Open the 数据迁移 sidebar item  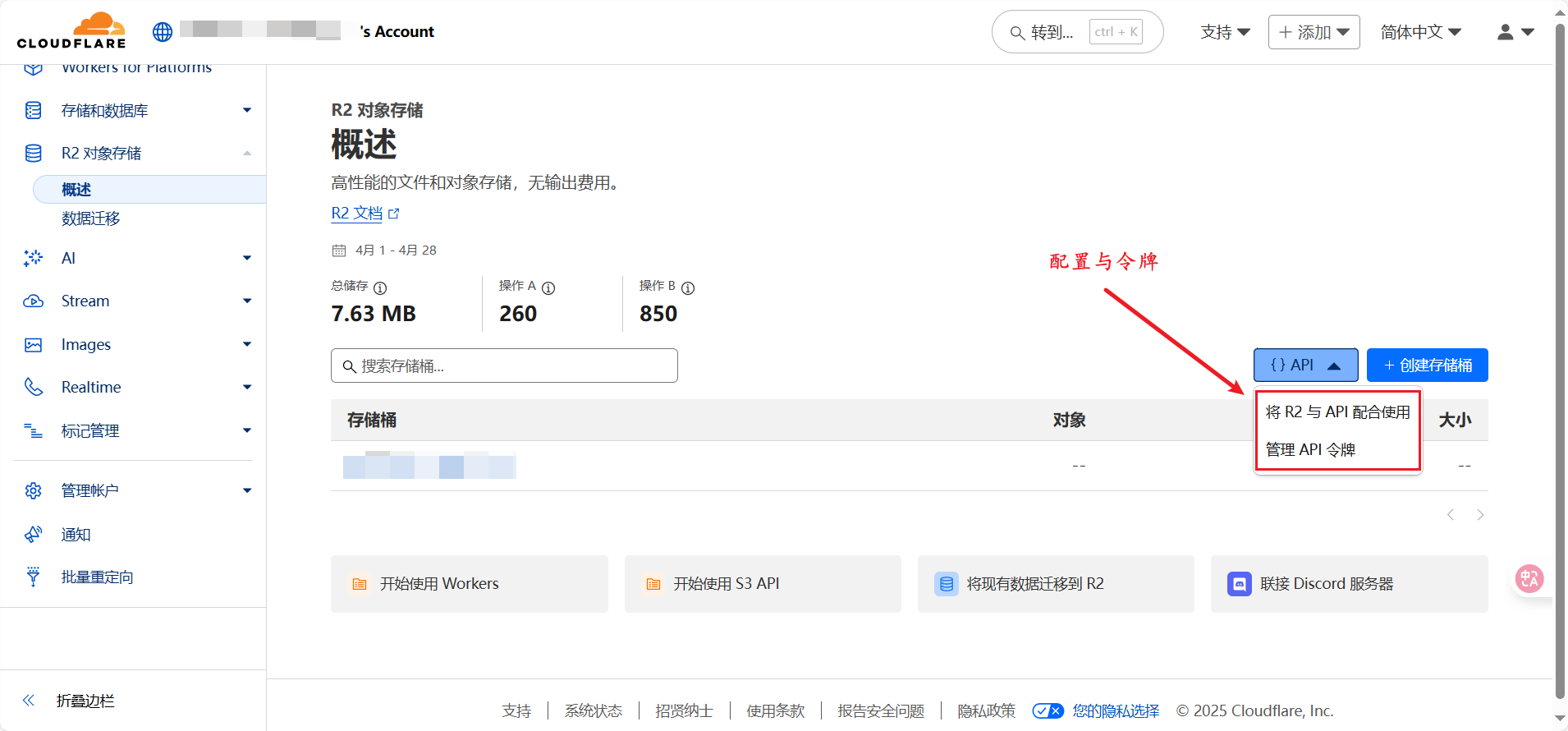tap(90, 218)
